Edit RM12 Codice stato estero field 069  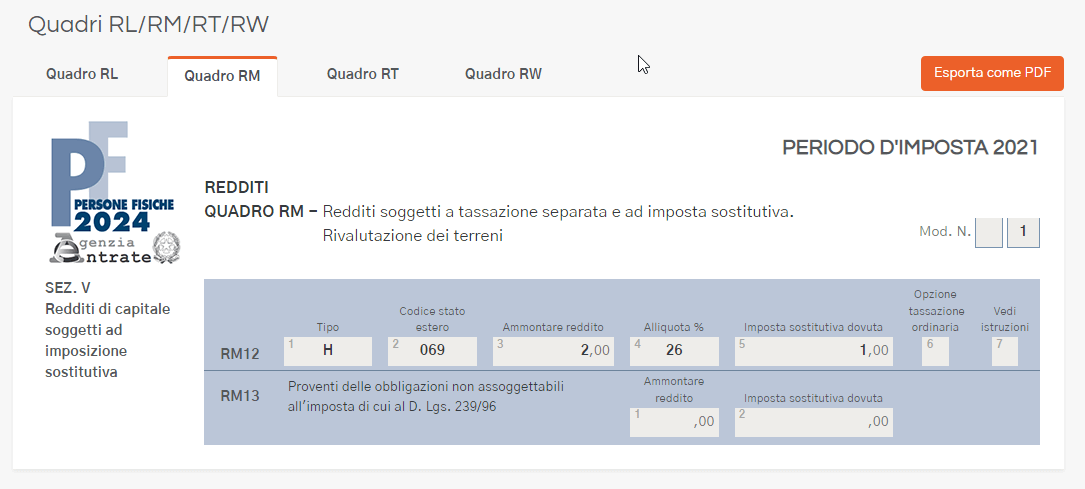pos(432,351)
